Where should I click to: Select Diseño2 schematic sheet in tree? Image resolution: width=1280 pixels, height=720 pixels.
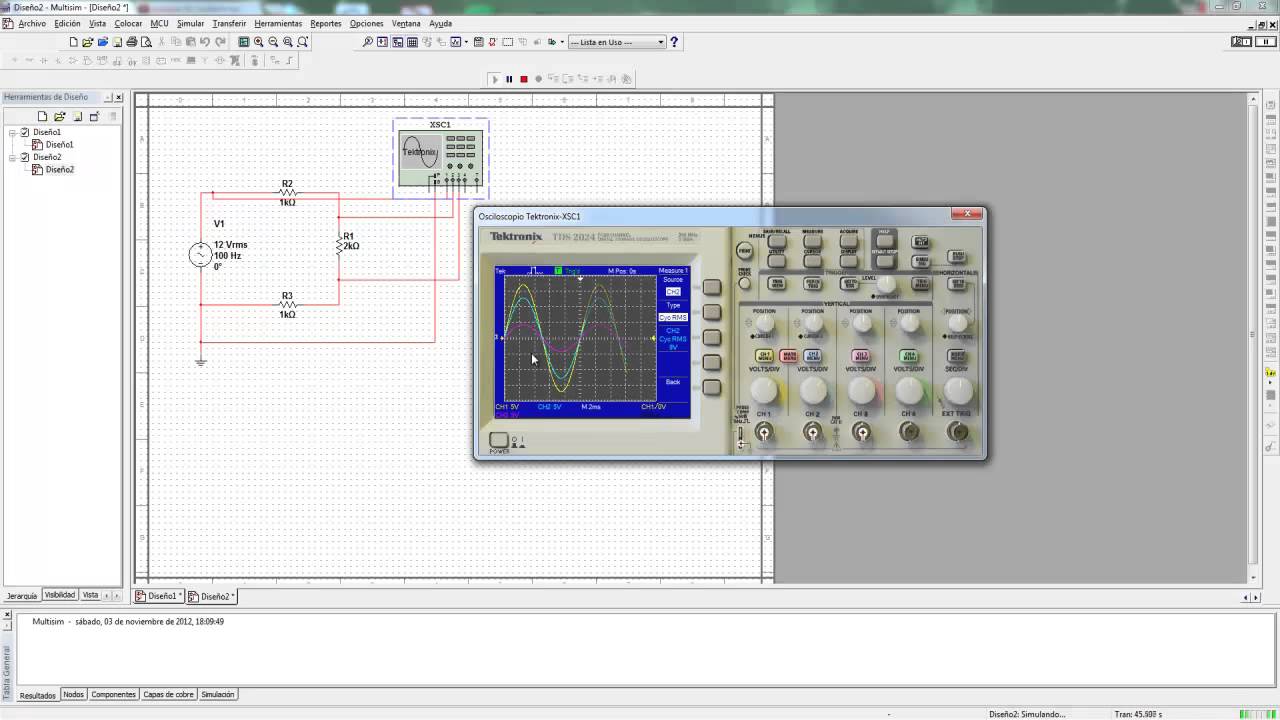[x=59, y=169]
